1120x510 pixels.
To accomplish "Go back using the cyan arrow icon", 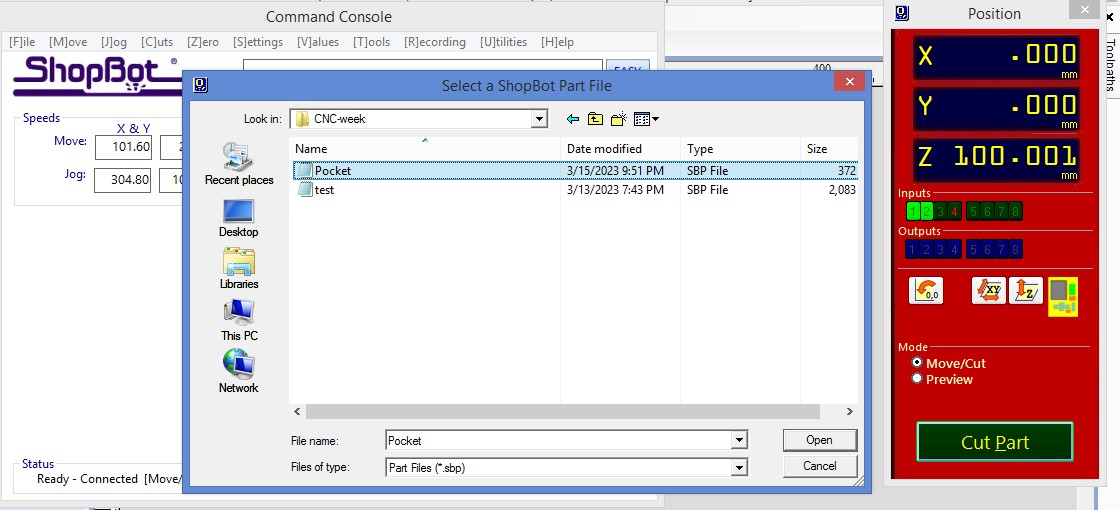I will tap(572, 119).
